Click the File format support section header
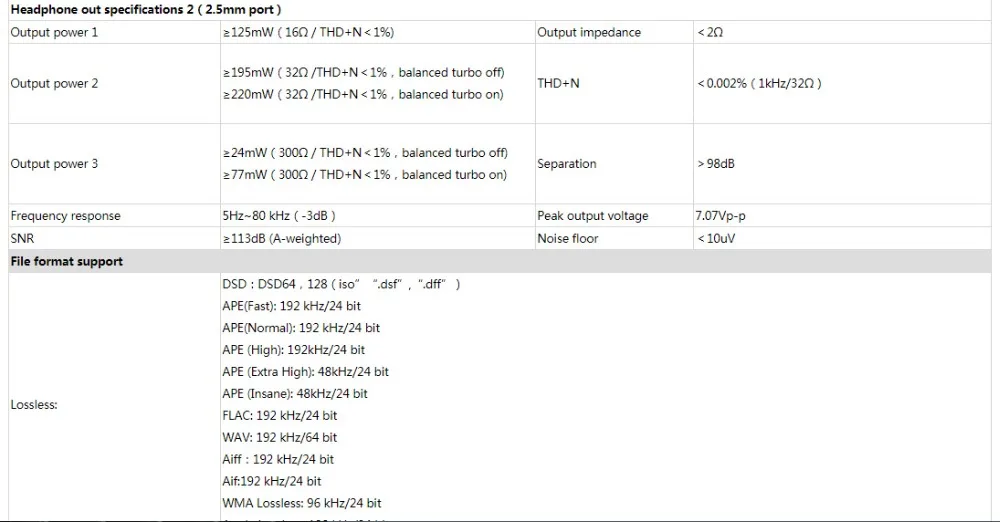 (66, 262)
